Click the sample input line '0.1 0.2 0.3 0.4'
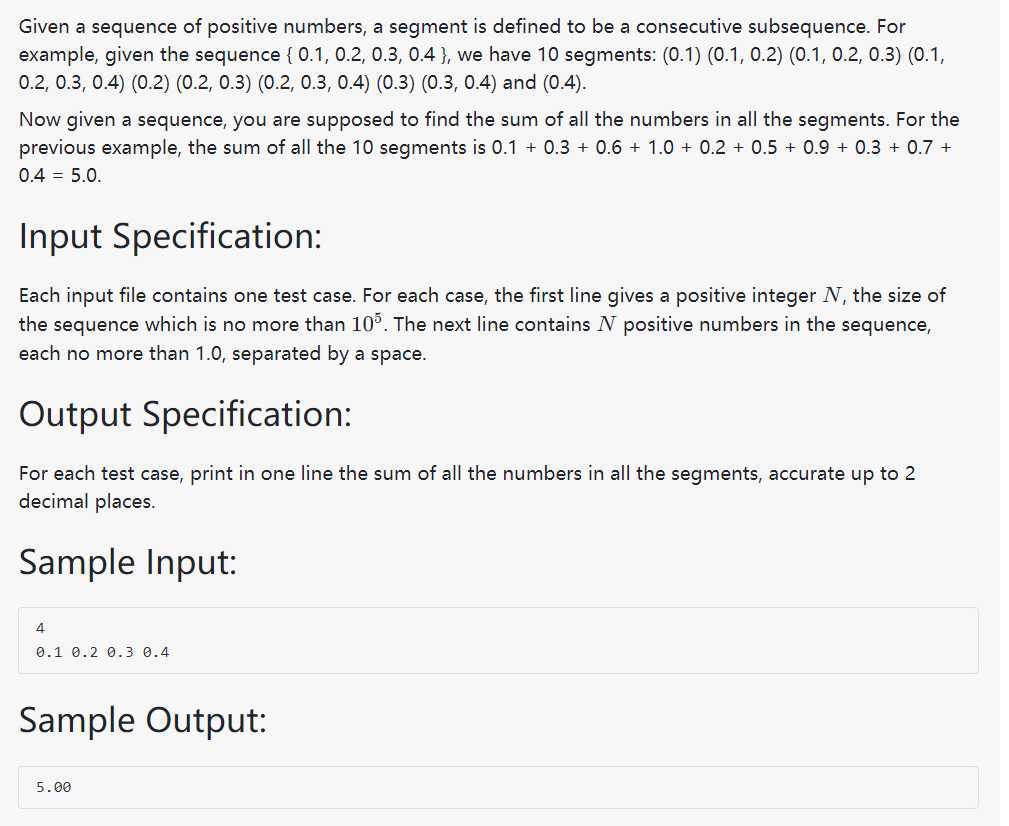This screenshot has height=826, width=1009. click(x=102, y=652)
